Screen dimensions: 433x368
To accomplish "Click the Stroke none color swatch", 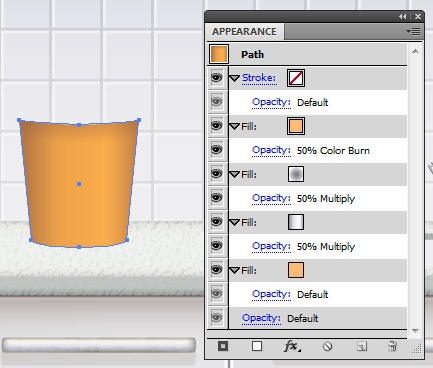I will [296, 78].
